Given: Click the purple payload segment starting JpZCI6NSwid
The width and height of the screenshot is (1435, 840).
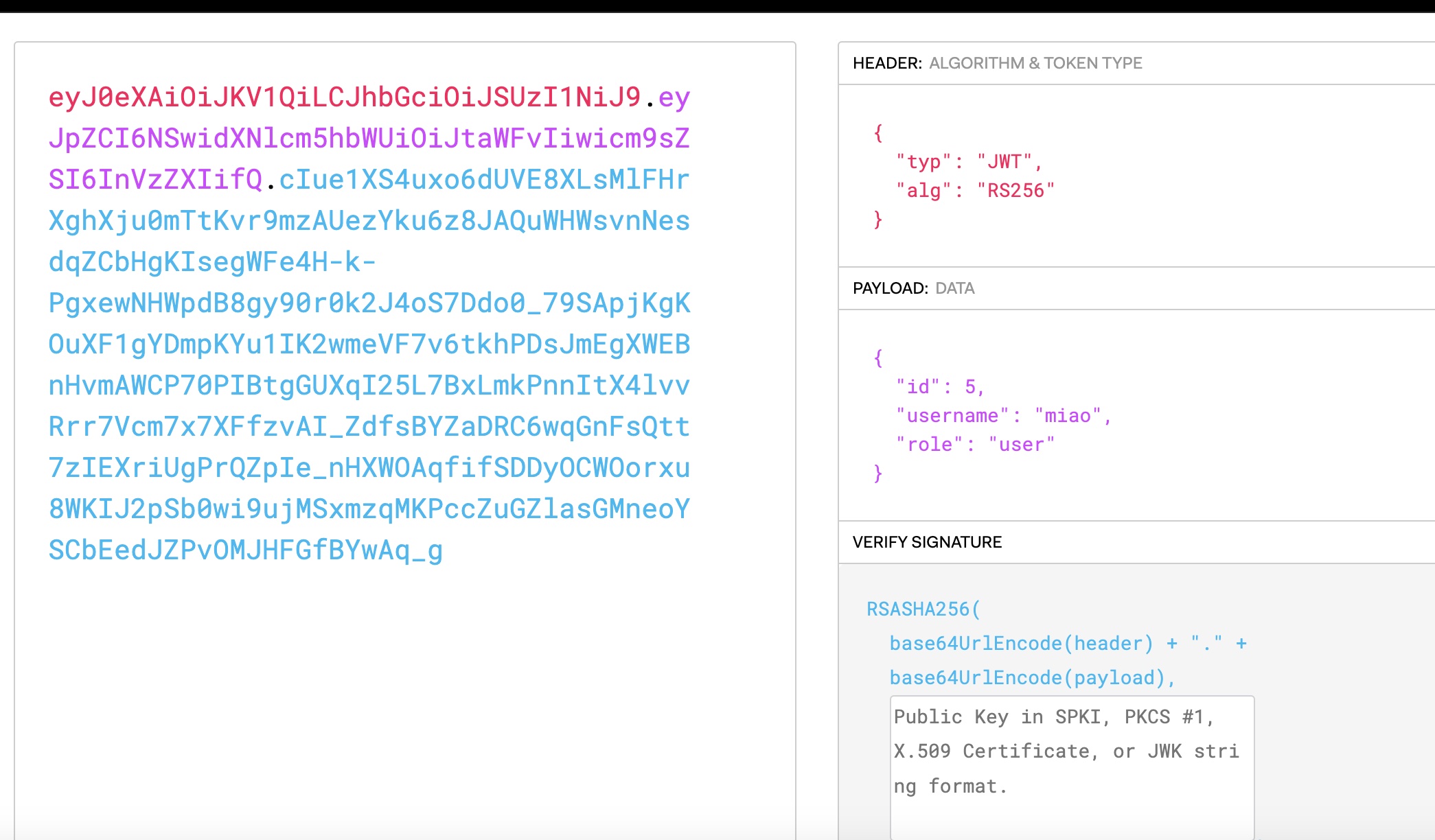Looking at the screenshot, I should (369, 139).
